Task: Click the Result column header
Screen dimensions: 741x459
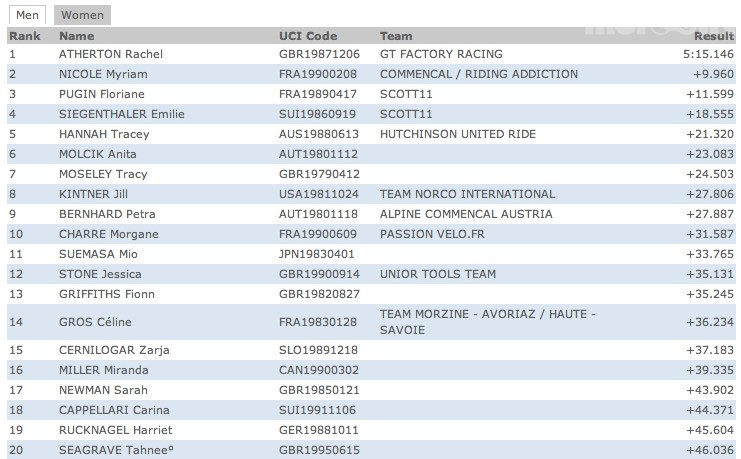Action: [714, 36]
